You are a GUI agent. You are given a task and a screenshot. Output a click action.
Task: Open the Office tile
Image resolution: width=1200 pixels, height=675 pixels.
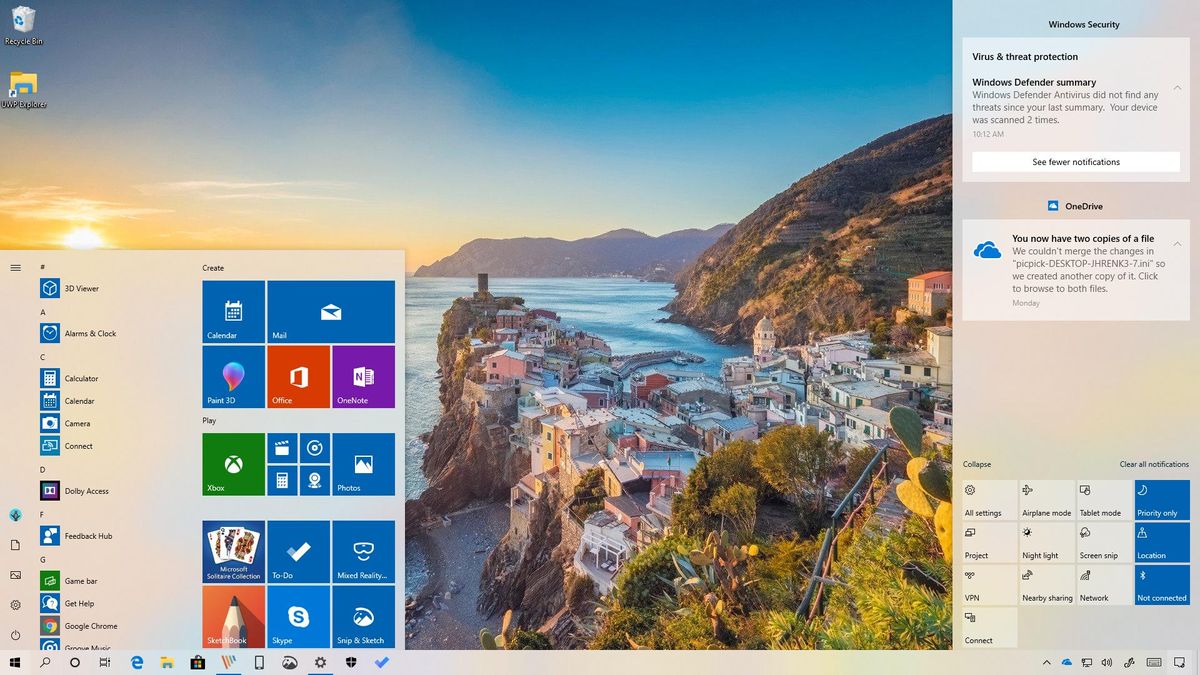click(298, 377)
